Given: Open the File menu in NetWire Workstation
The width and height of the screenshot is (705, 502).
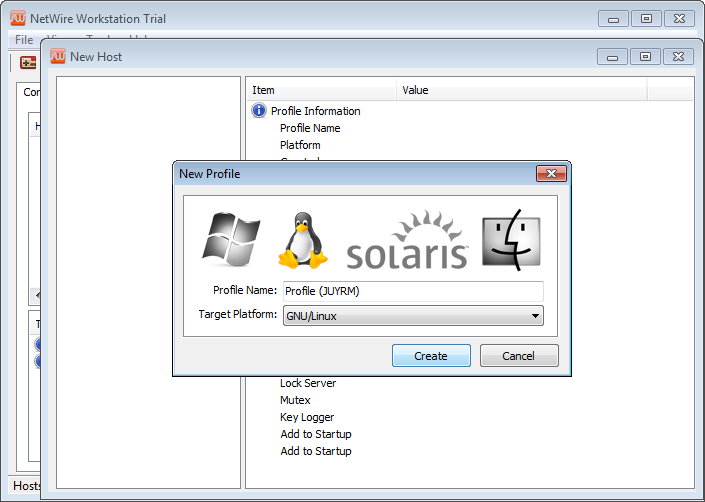Looking at the screenshot, I should click(24, 40).
